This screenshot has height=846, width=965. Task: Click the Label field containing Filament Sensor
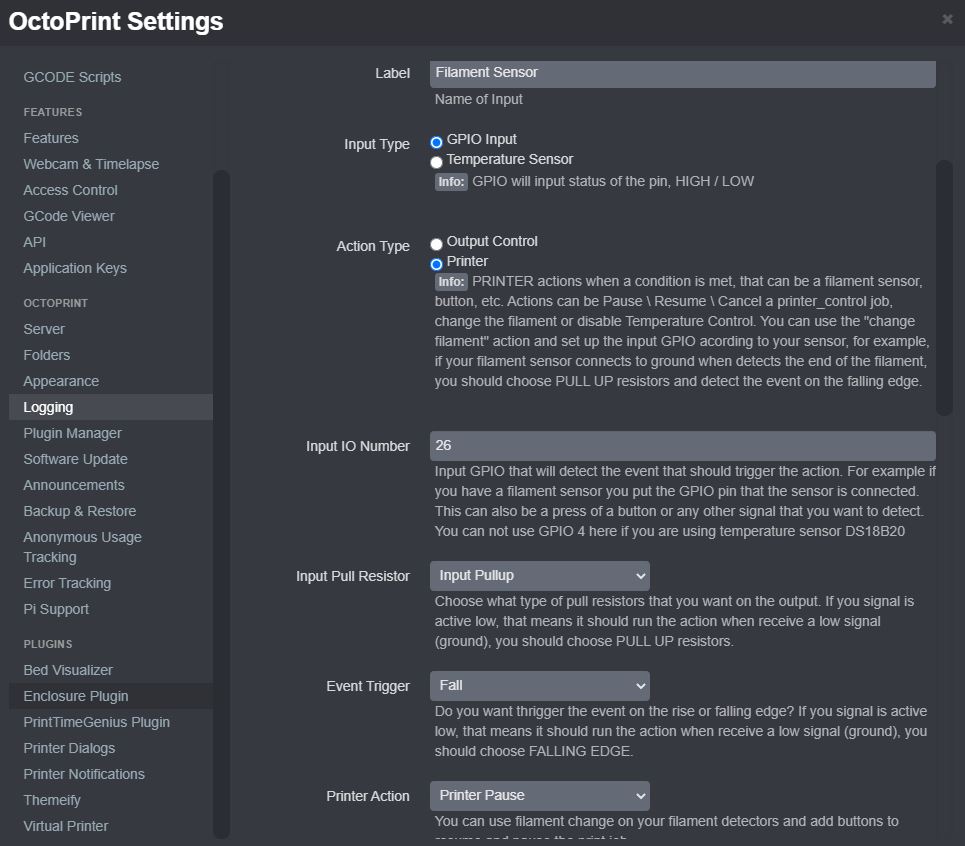point(683,74)
